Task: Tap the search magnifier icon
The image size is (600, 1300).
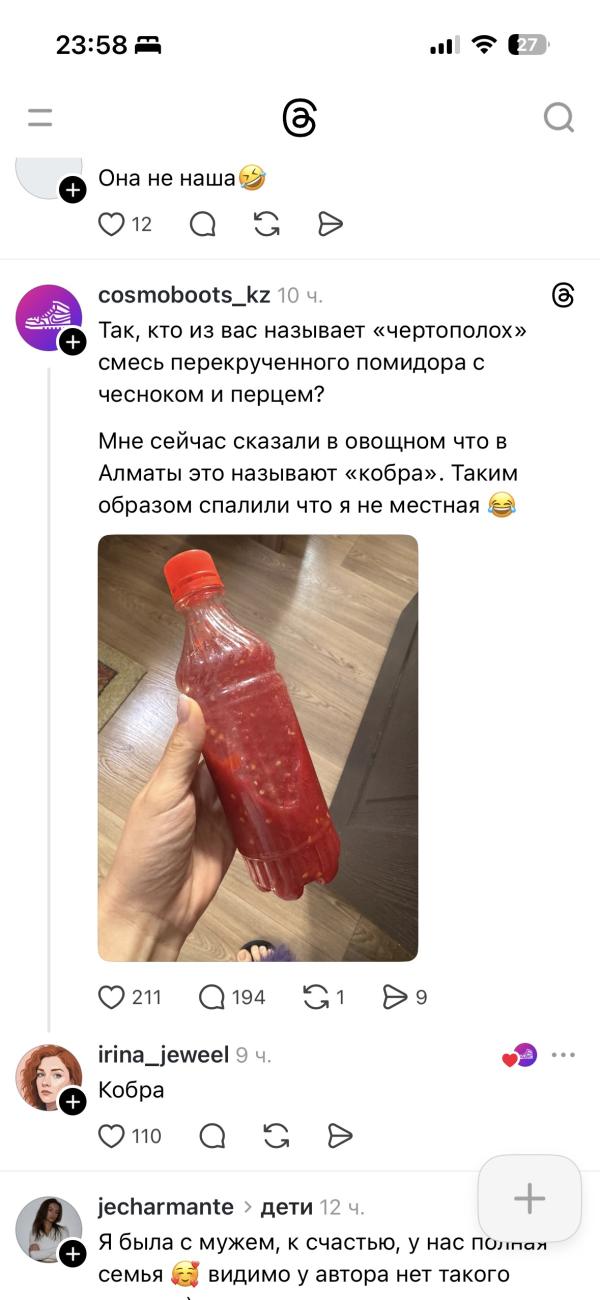Action: click(x=559, y=118)
